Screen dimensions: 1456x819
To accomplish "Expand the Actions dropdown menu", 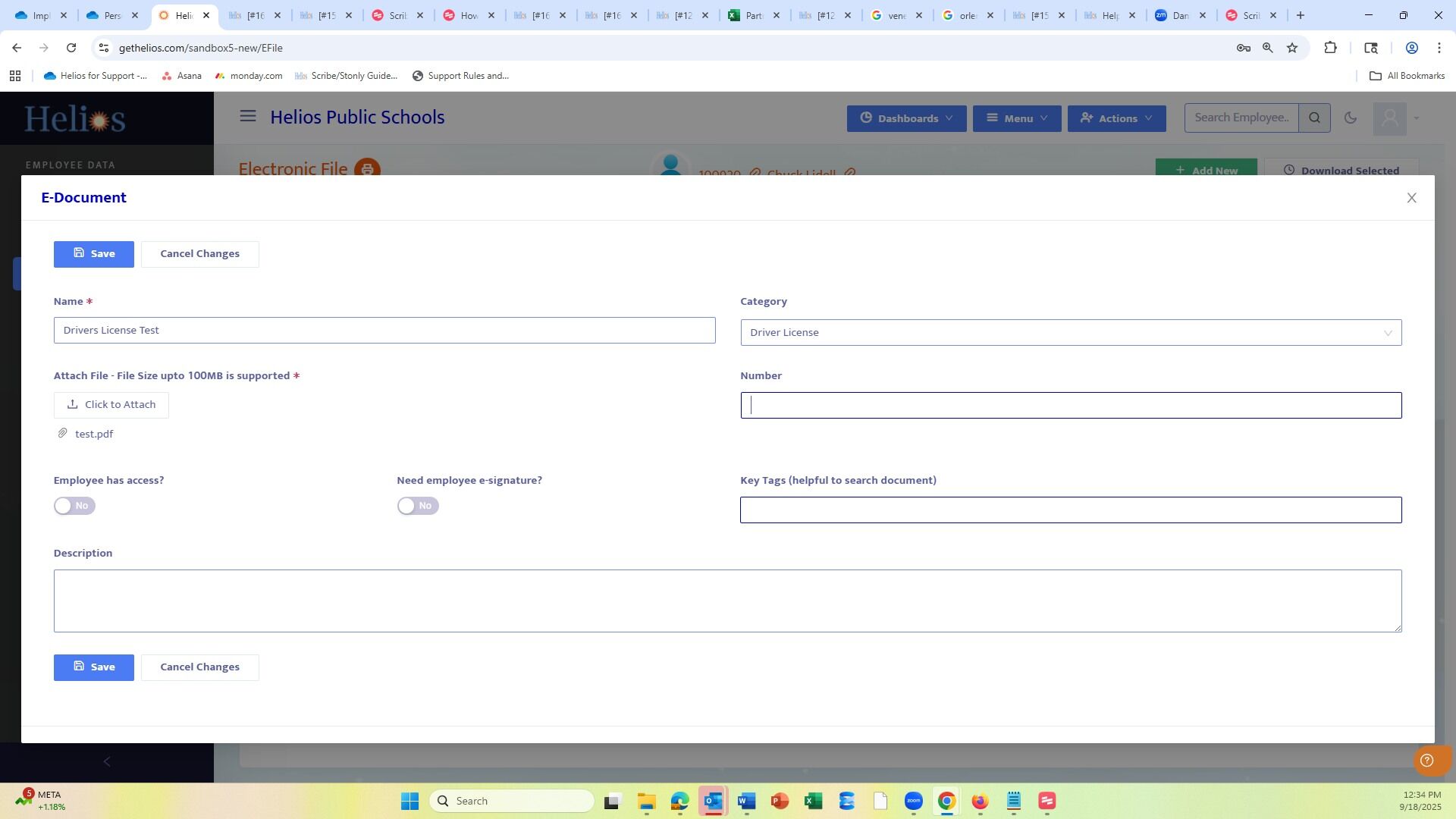I will point(1116,118).
